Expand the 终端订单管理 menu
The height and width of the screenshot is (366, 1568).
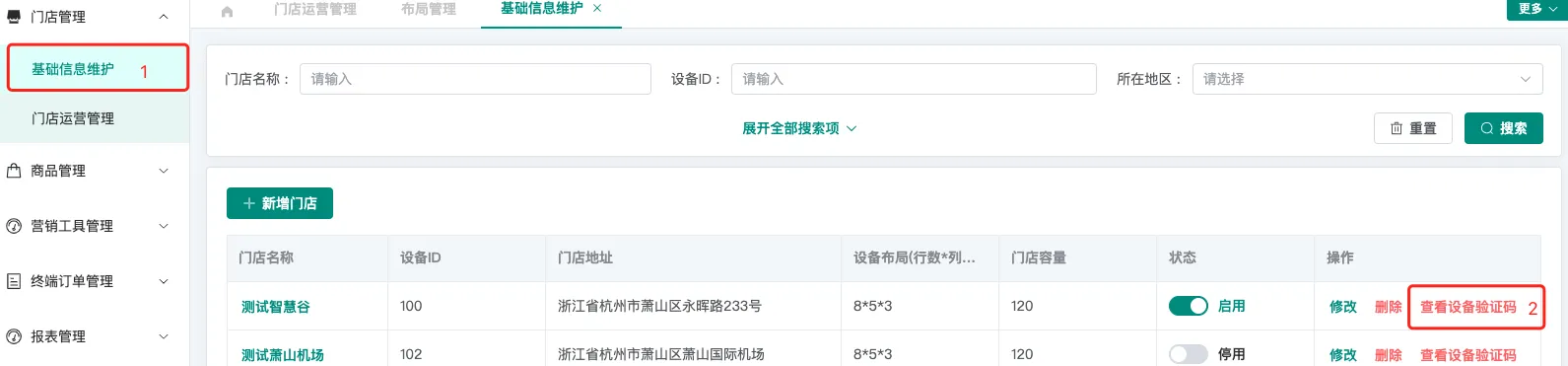click(164, 281)
